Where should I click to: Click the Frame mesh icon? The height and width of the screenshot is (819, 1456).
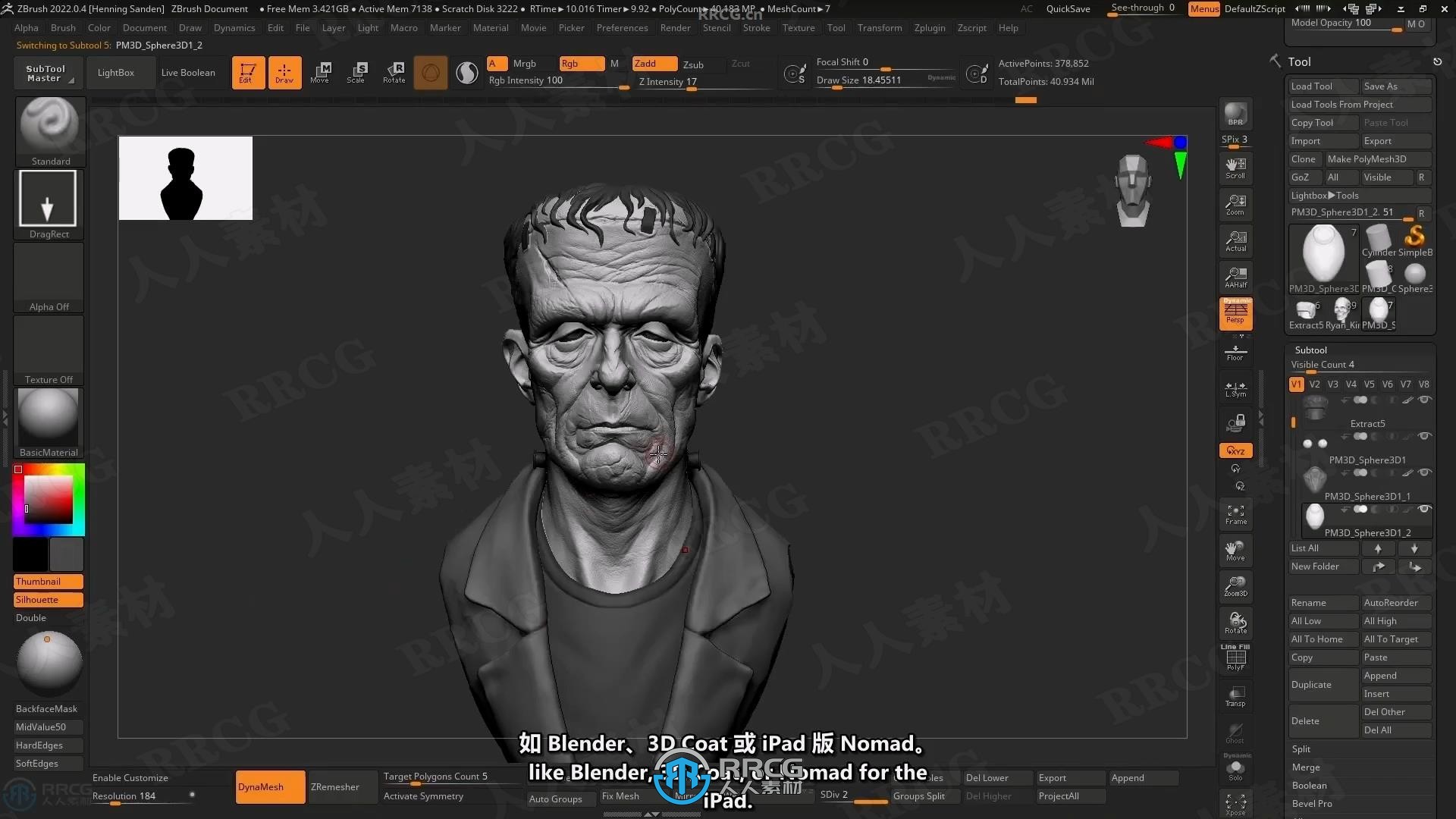click(1235, 514)
